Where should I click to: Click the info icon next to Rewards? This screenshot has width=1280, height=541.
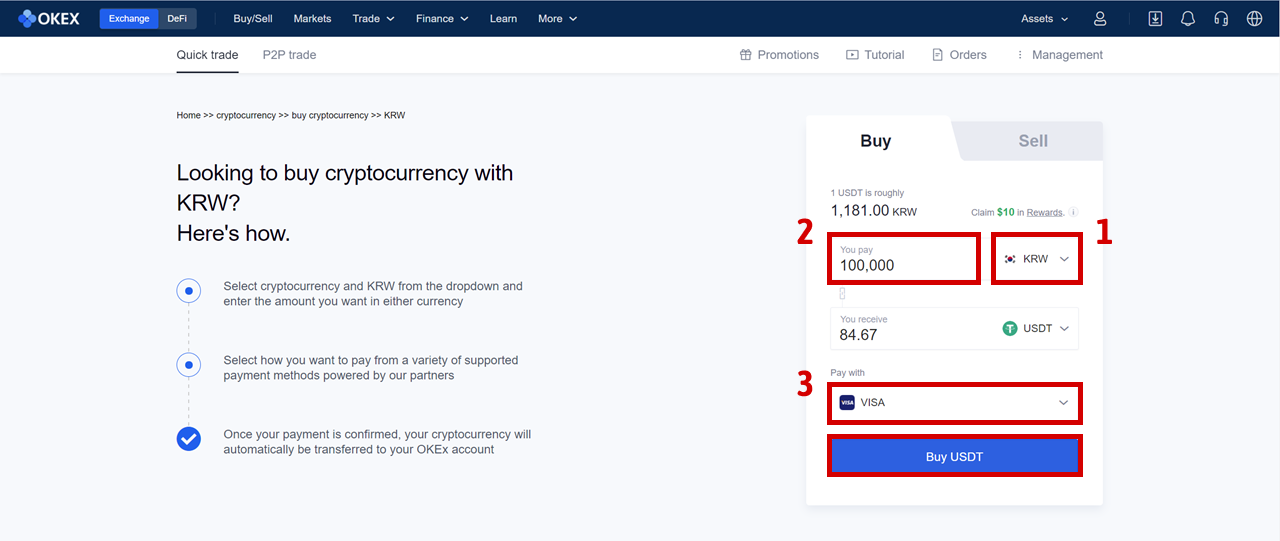1073,212
